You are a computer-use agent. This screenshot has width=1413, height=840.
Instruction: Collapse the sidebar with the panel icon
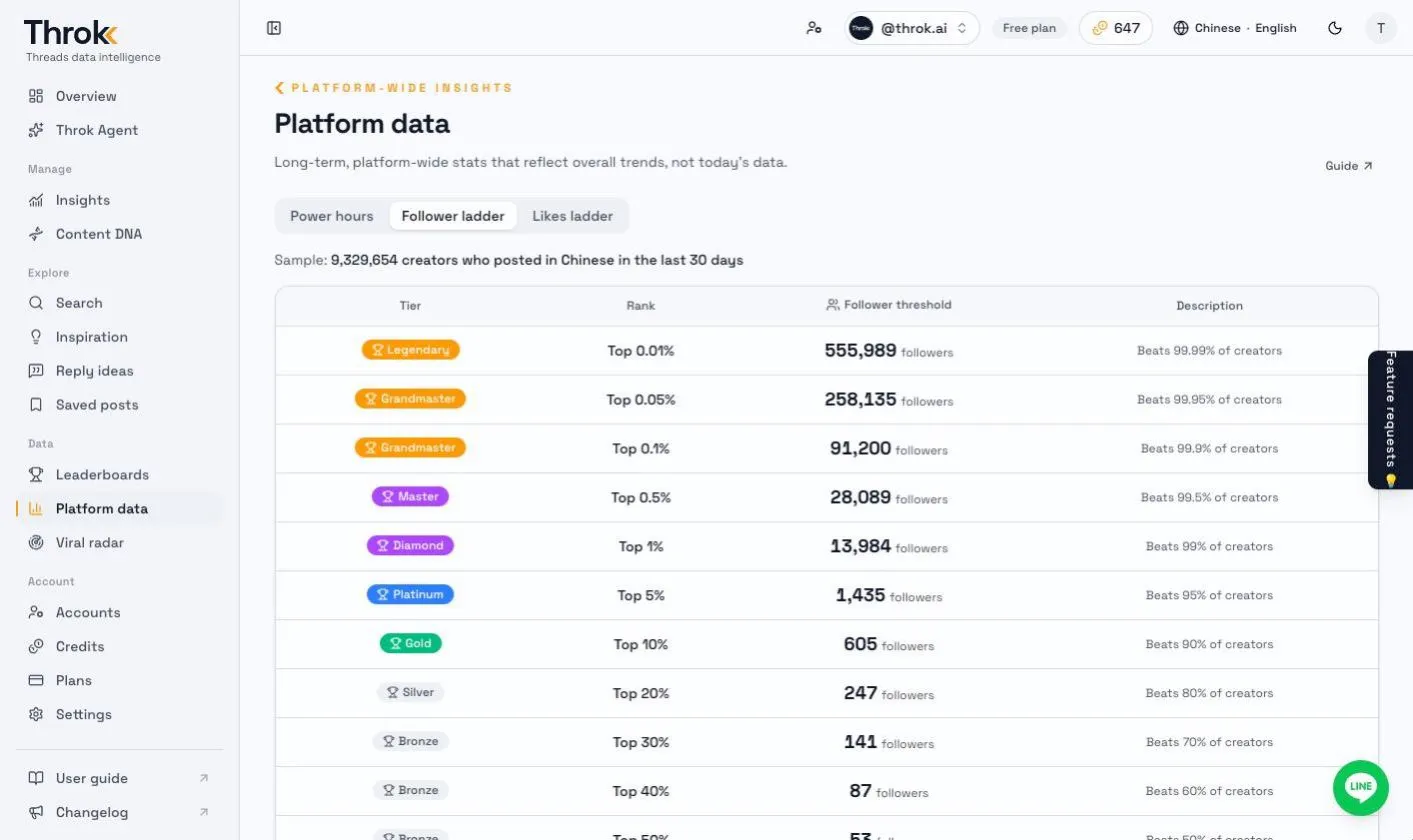[274, 28]
